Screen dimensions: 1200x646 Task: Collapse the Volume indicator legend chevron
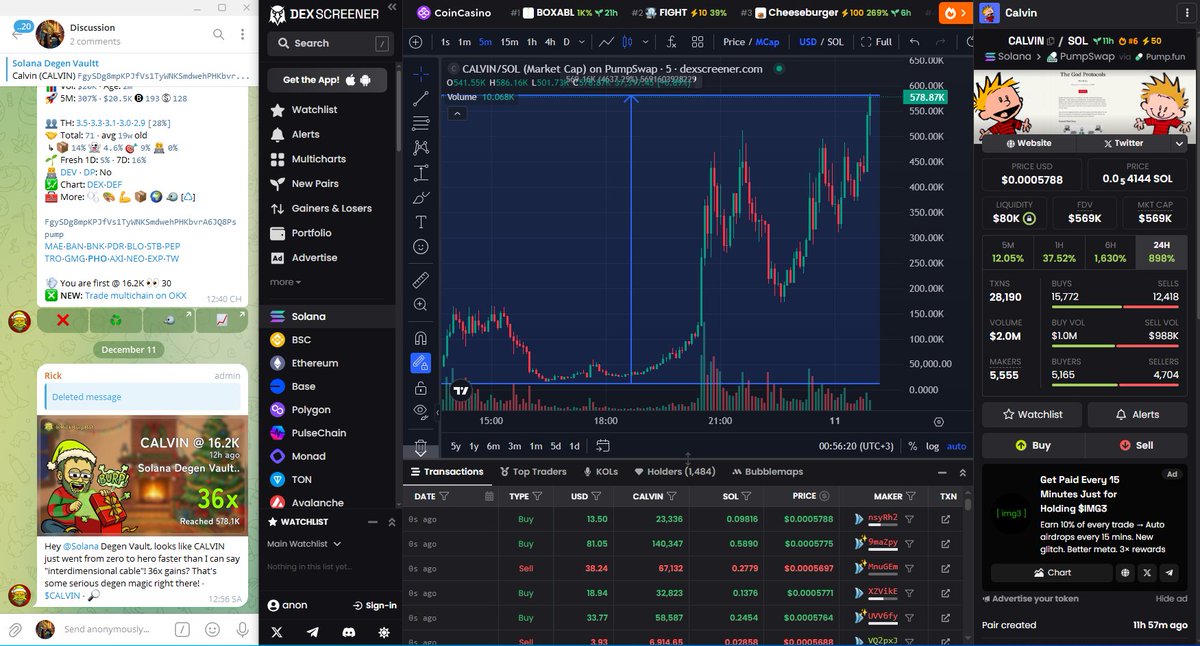tap(456, 113)
